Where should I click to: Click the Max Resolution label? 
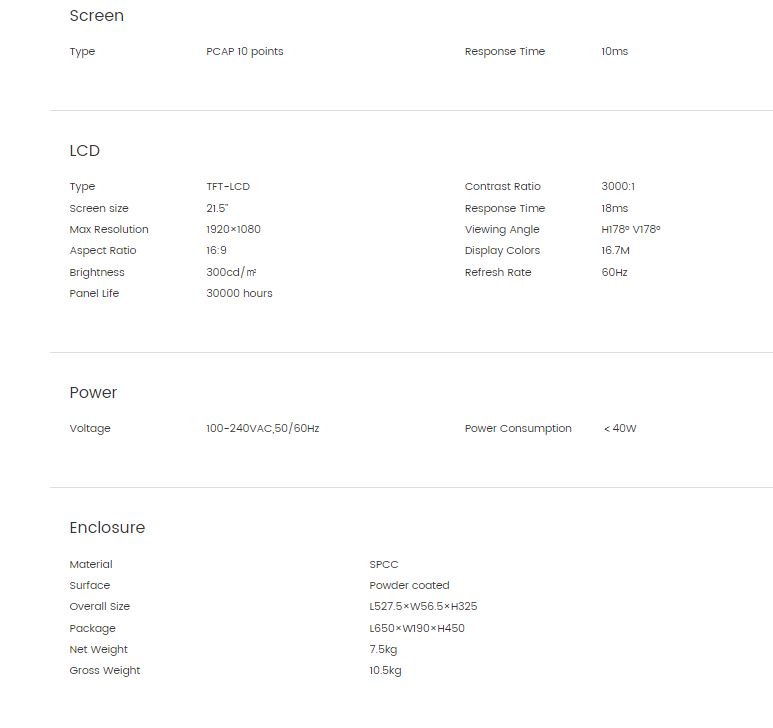[x=109, y=229]
